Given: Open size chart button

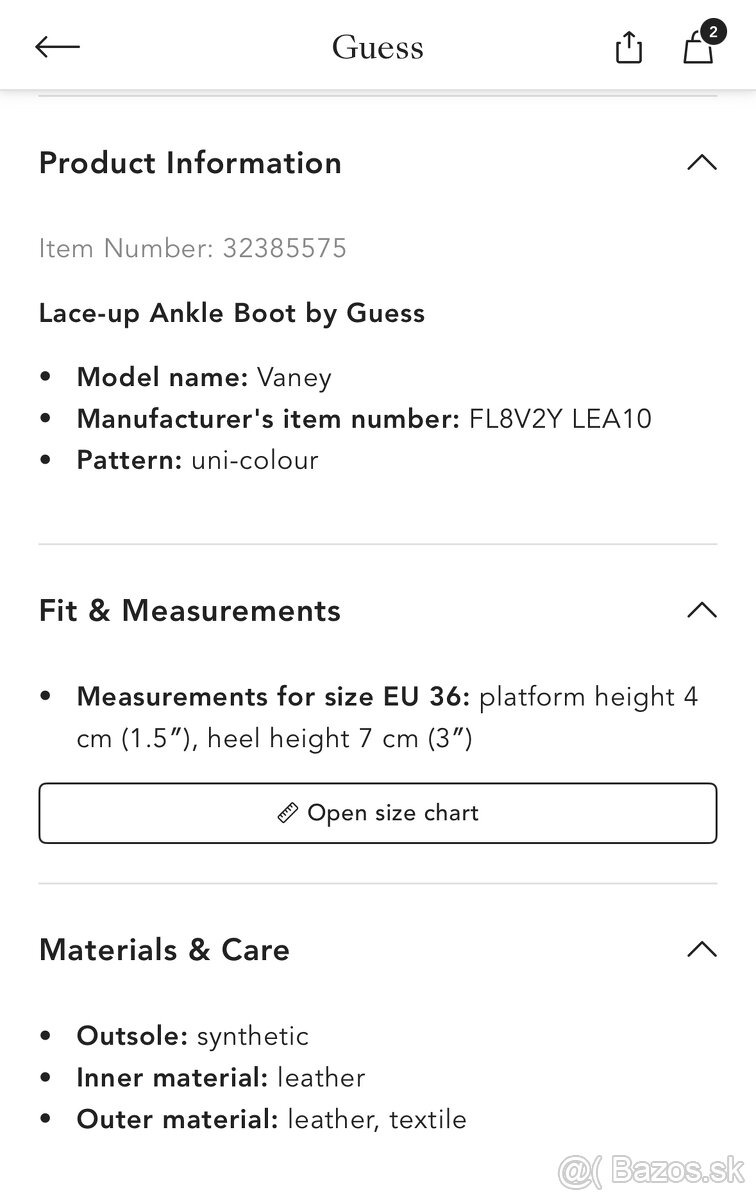Looking at the screenshot, I should (x=378, y=813).
